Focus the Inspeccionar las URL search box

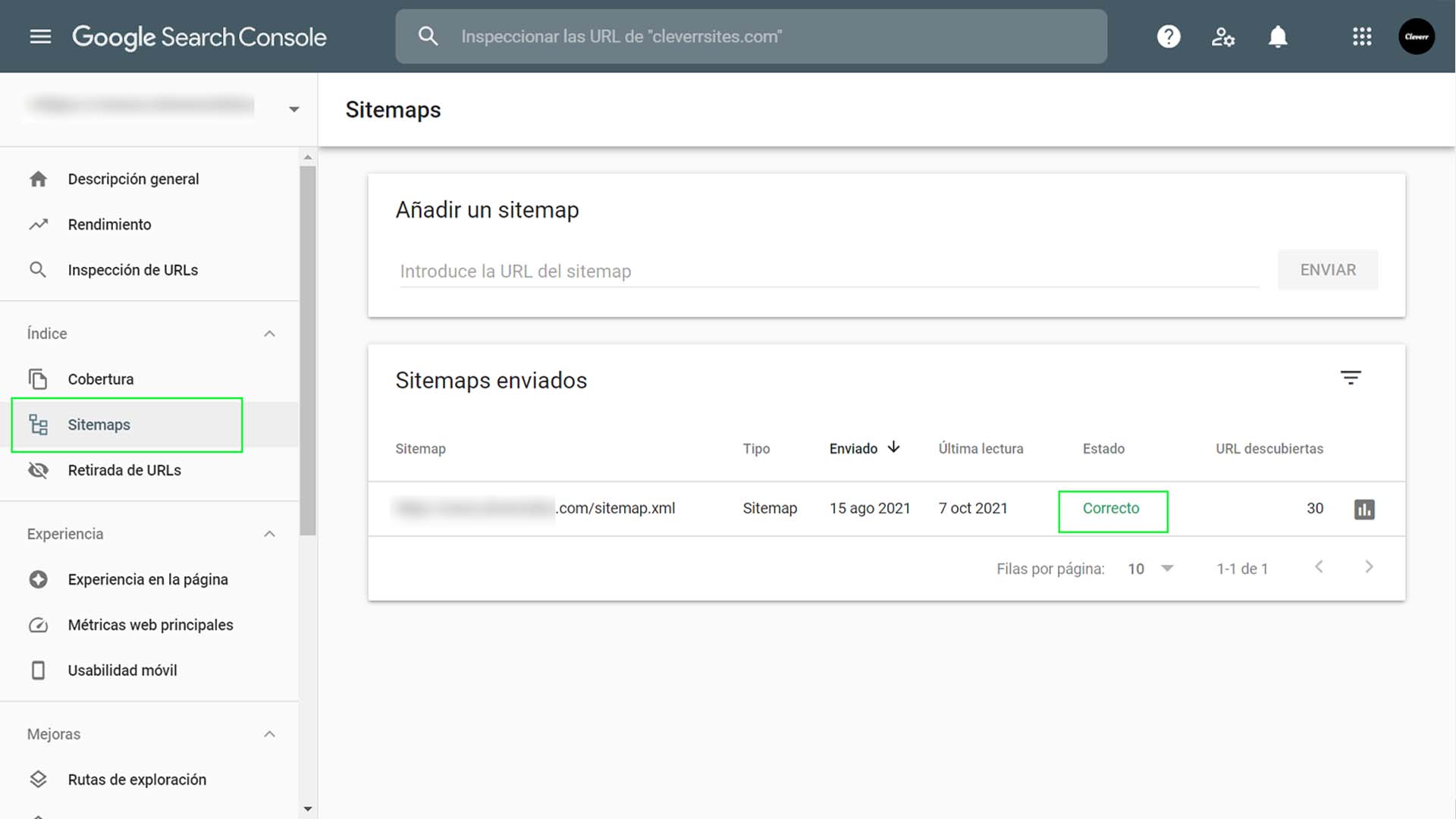pyautogui.click(x=751, y=36)
